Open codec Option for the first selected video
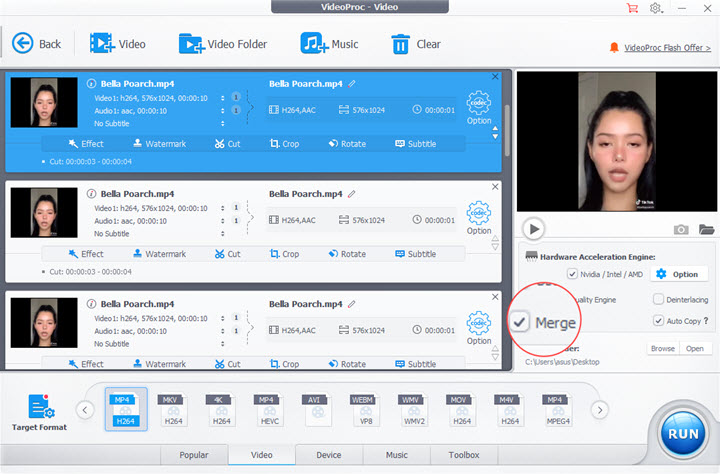Screen dimensions: 720x474 479,108
